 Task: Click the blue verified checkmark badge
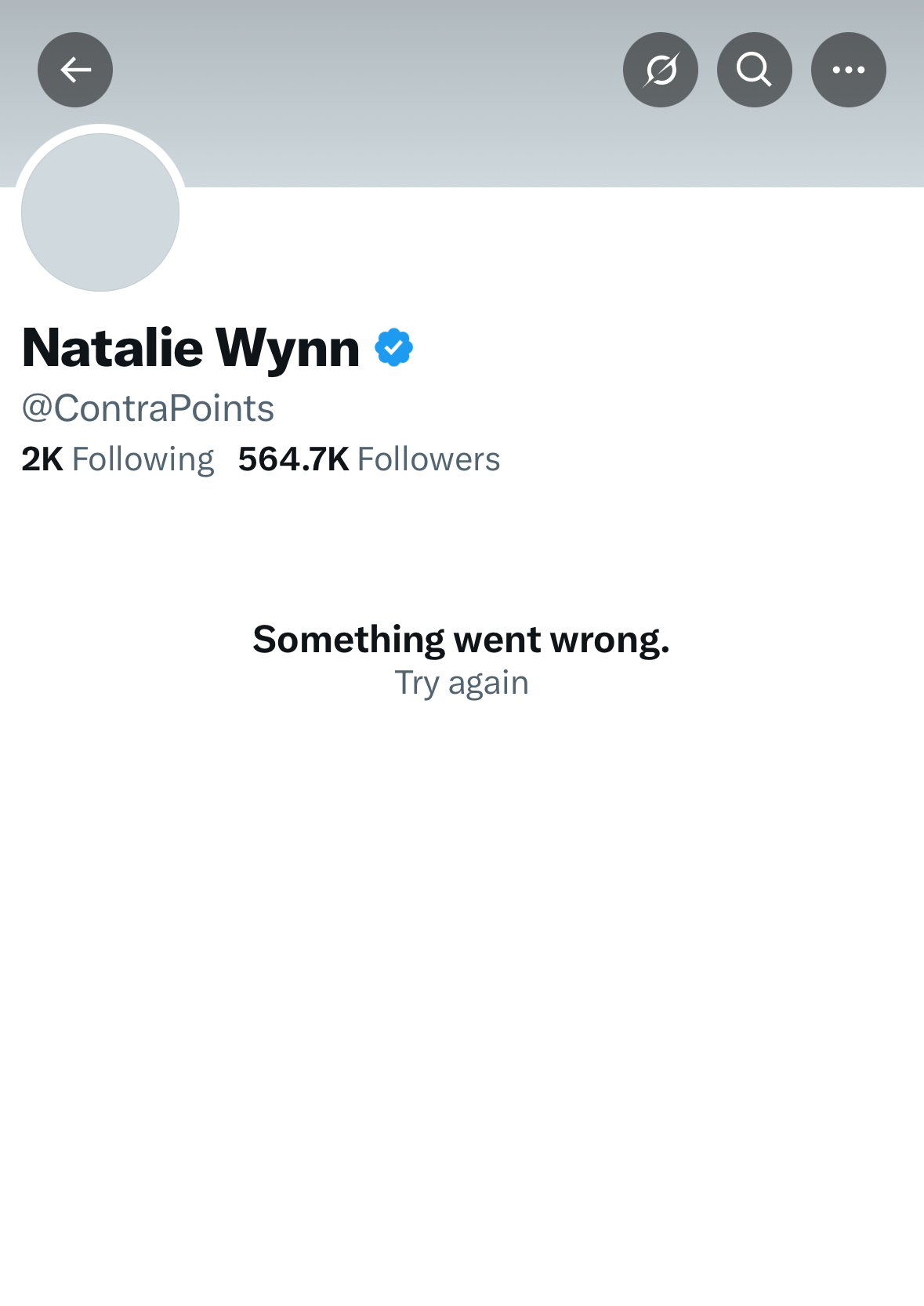pyautogui.click(x=393, y=347)
